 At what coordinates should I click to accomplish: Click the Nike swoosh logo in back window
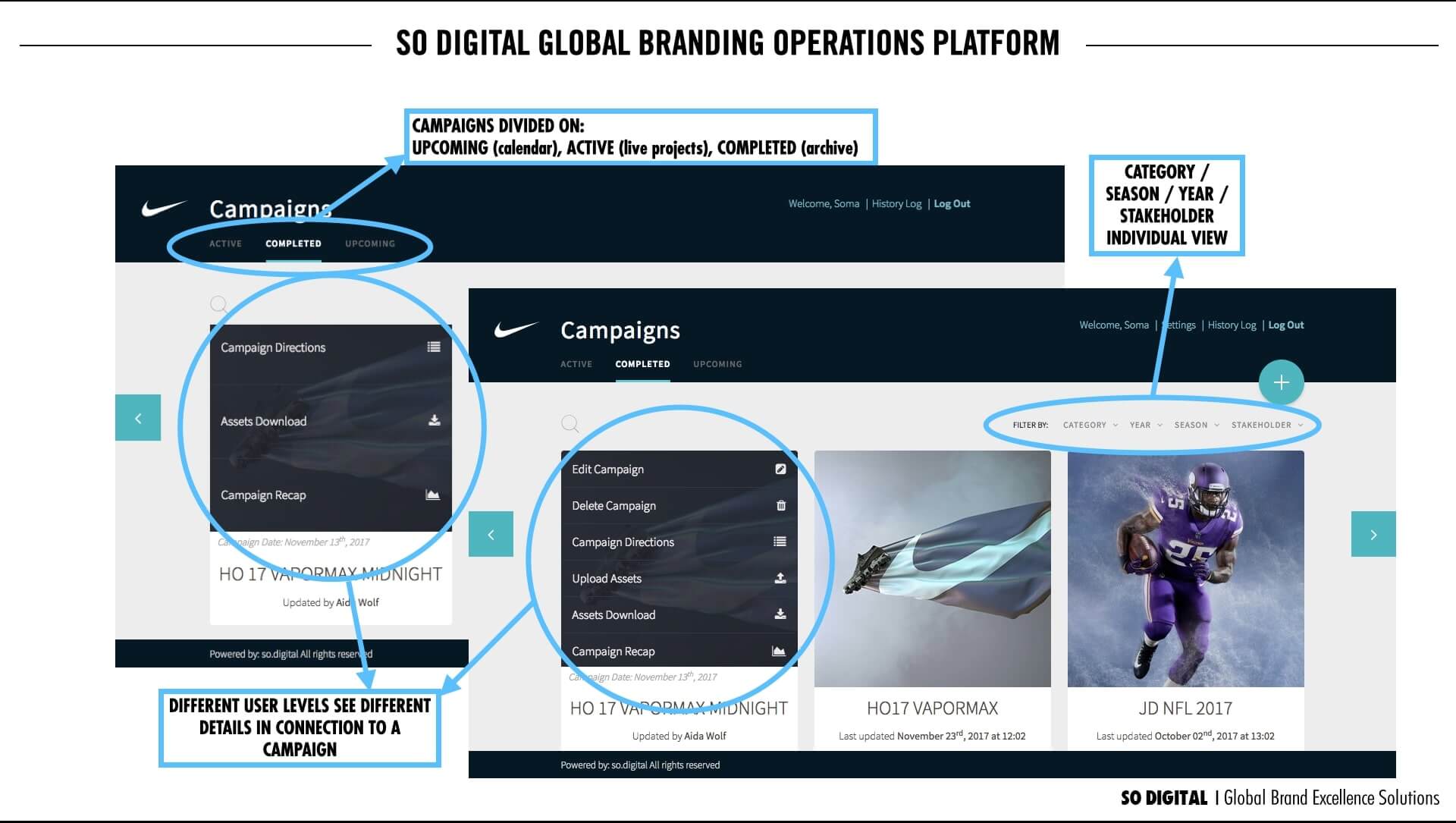165,208
